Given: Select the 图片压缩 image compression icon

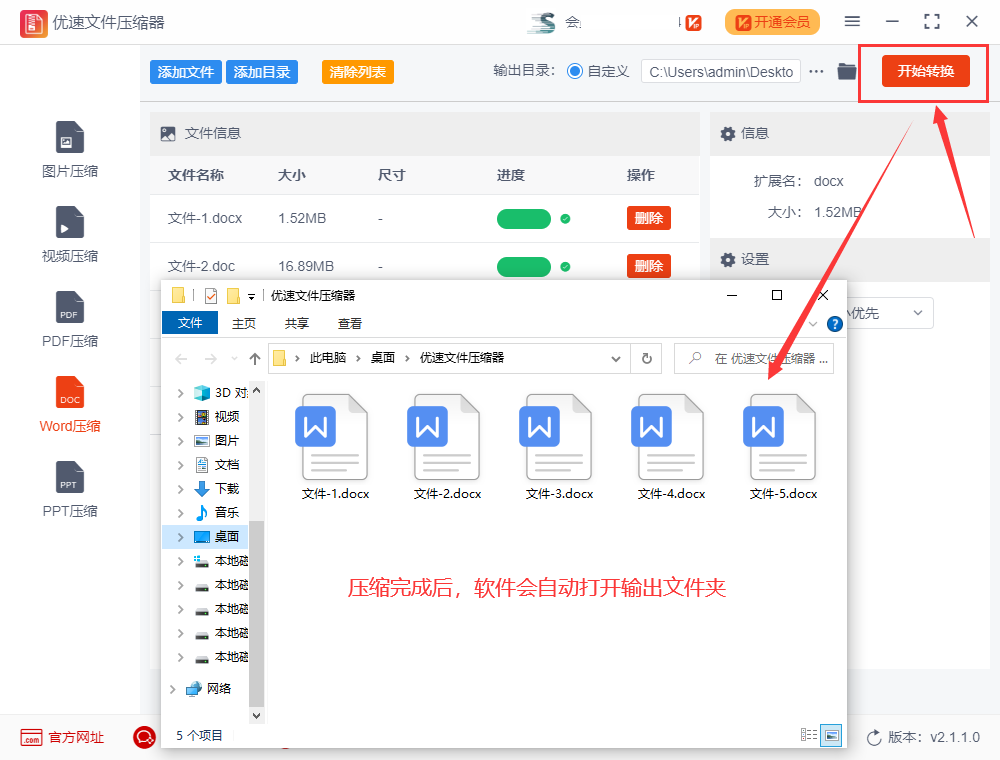Looking at the screenshot, I should coord(70,136).
